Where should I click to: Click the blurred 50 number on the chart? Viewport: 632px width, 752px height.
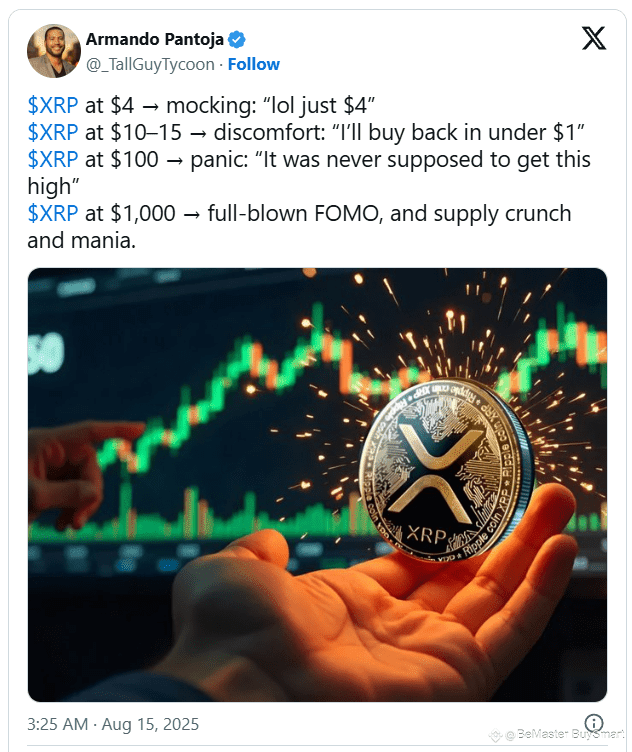click(x=46, y=353)
